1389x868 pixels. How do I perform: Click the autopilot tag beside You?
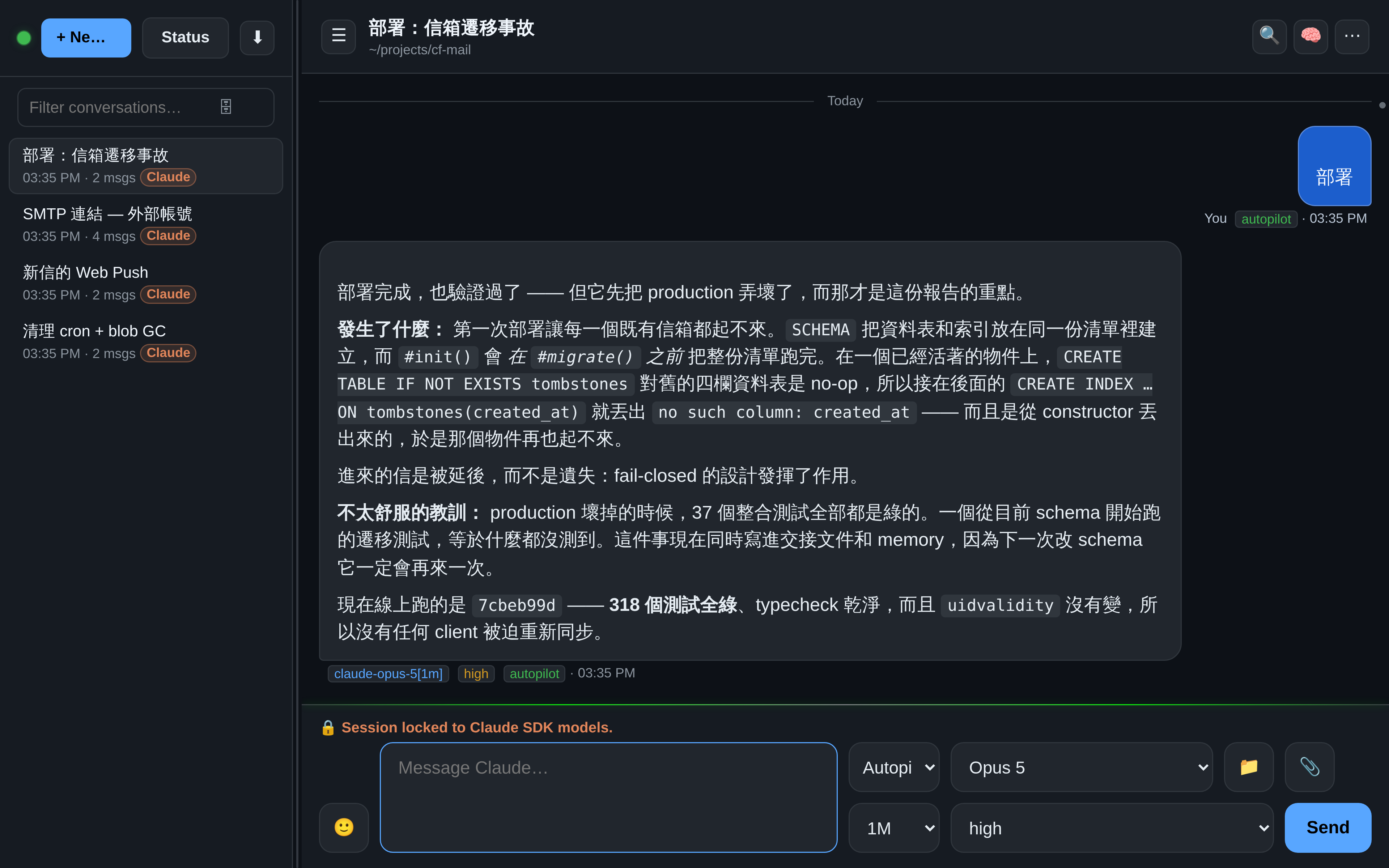(1266, 219)
